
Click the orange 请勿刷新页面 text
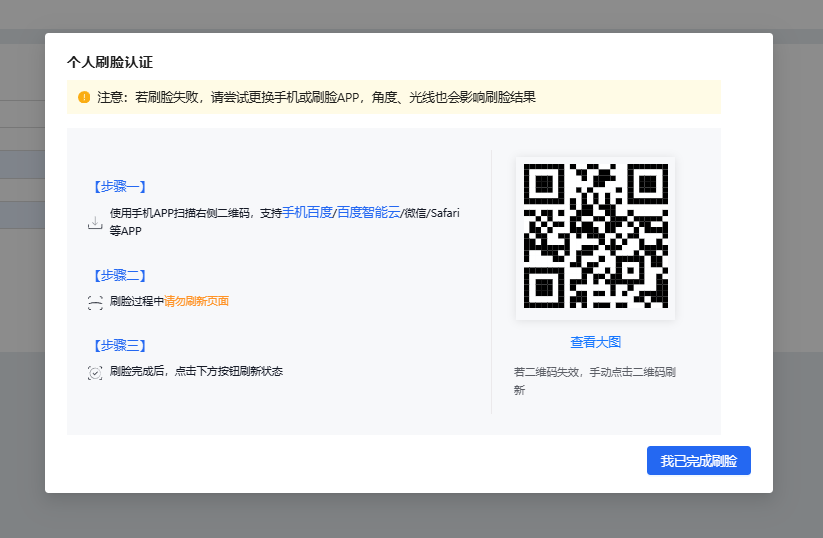196,301
